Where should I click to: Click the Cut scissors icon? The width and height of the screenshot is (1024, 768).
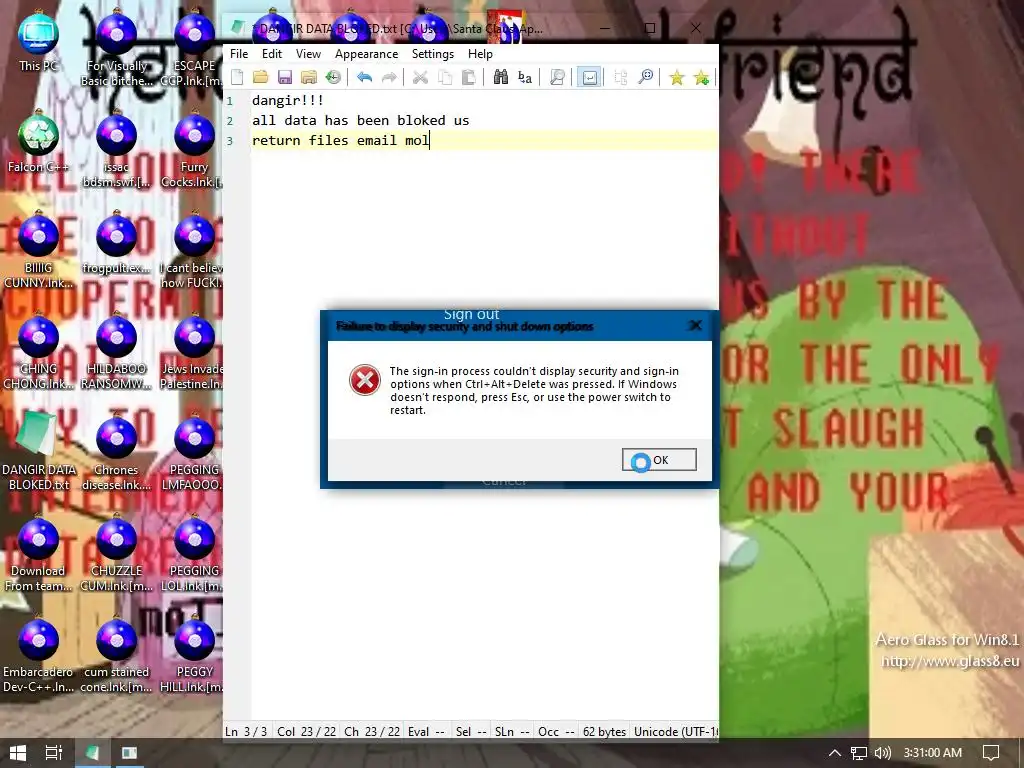click(421, 77)
